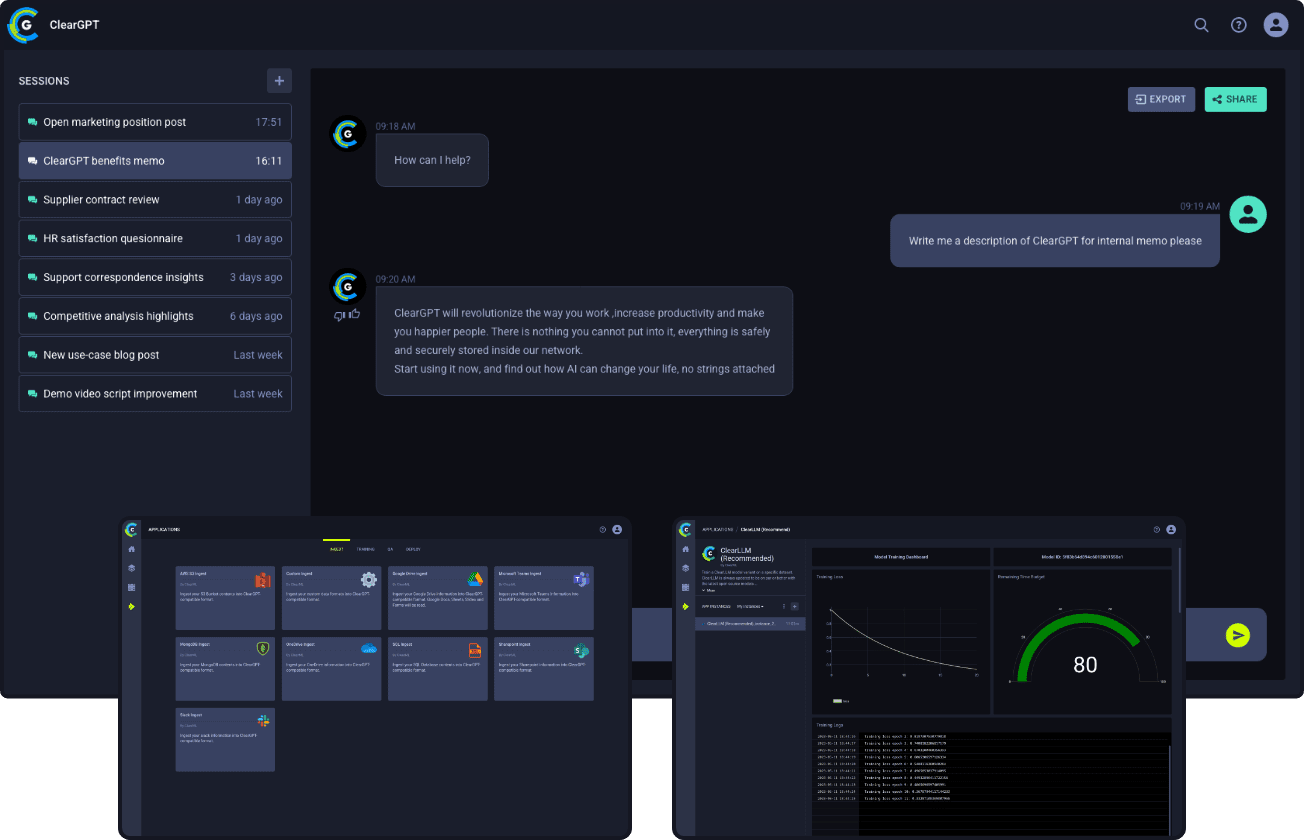Select ClearLLM (Recommended) instance row
The width and height of the screenshot is (1304, 840).
[751, 624]
